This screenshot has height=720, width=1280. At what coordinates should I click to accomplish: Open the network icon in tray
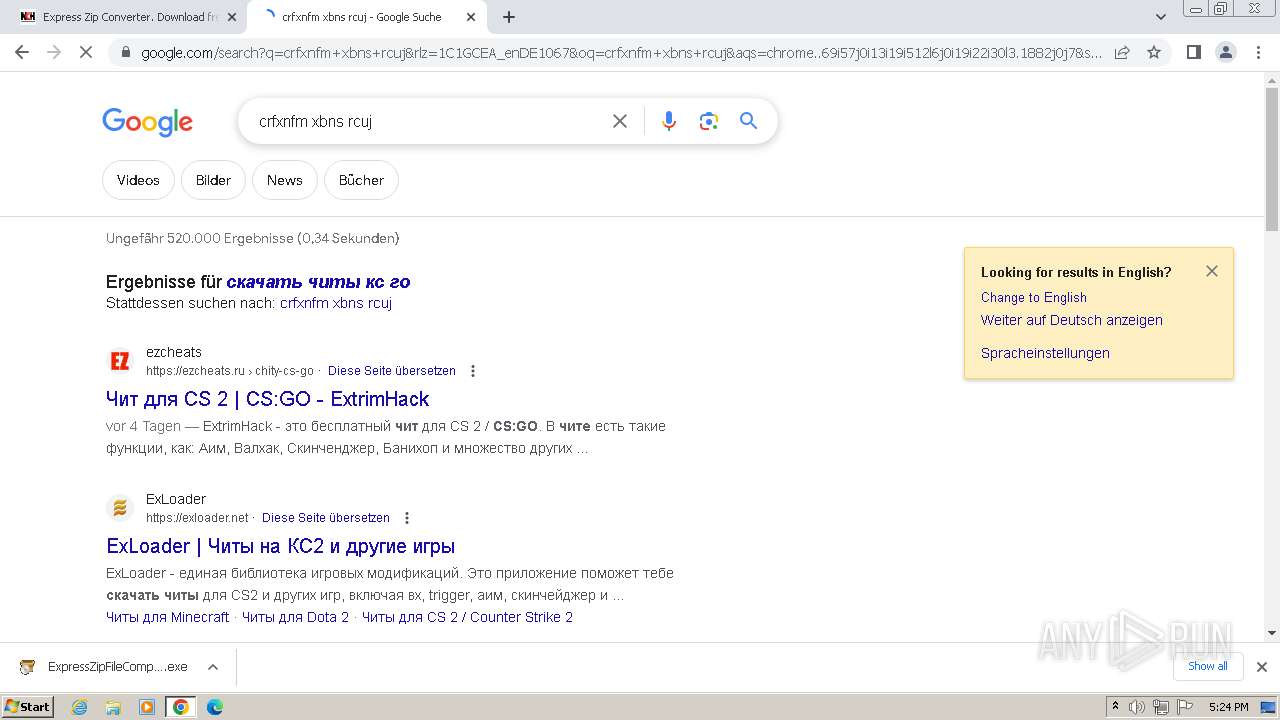[x=1160, y=707]
